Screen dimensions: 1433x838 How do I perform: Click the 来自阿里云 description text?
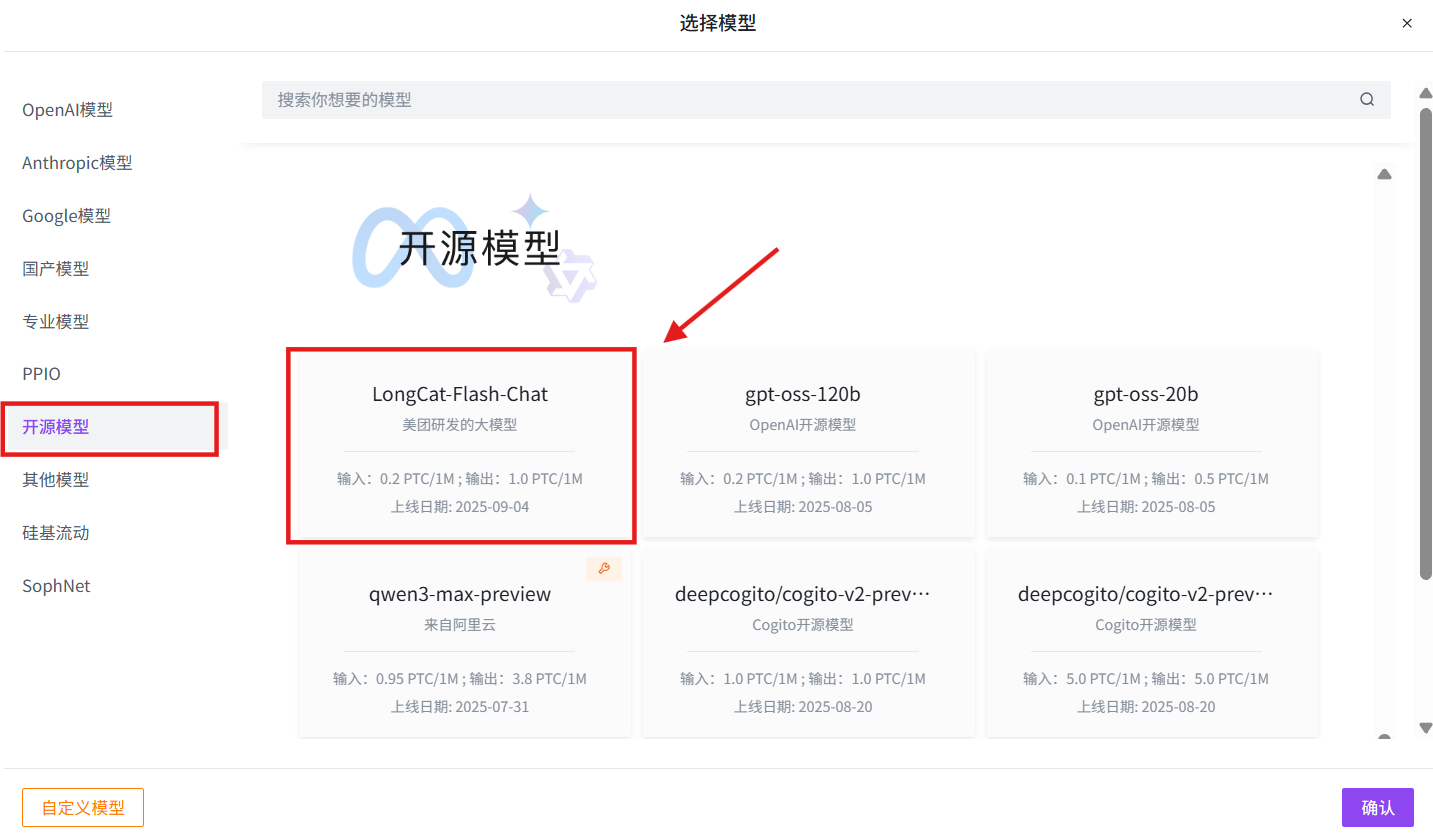click(460, 625)
